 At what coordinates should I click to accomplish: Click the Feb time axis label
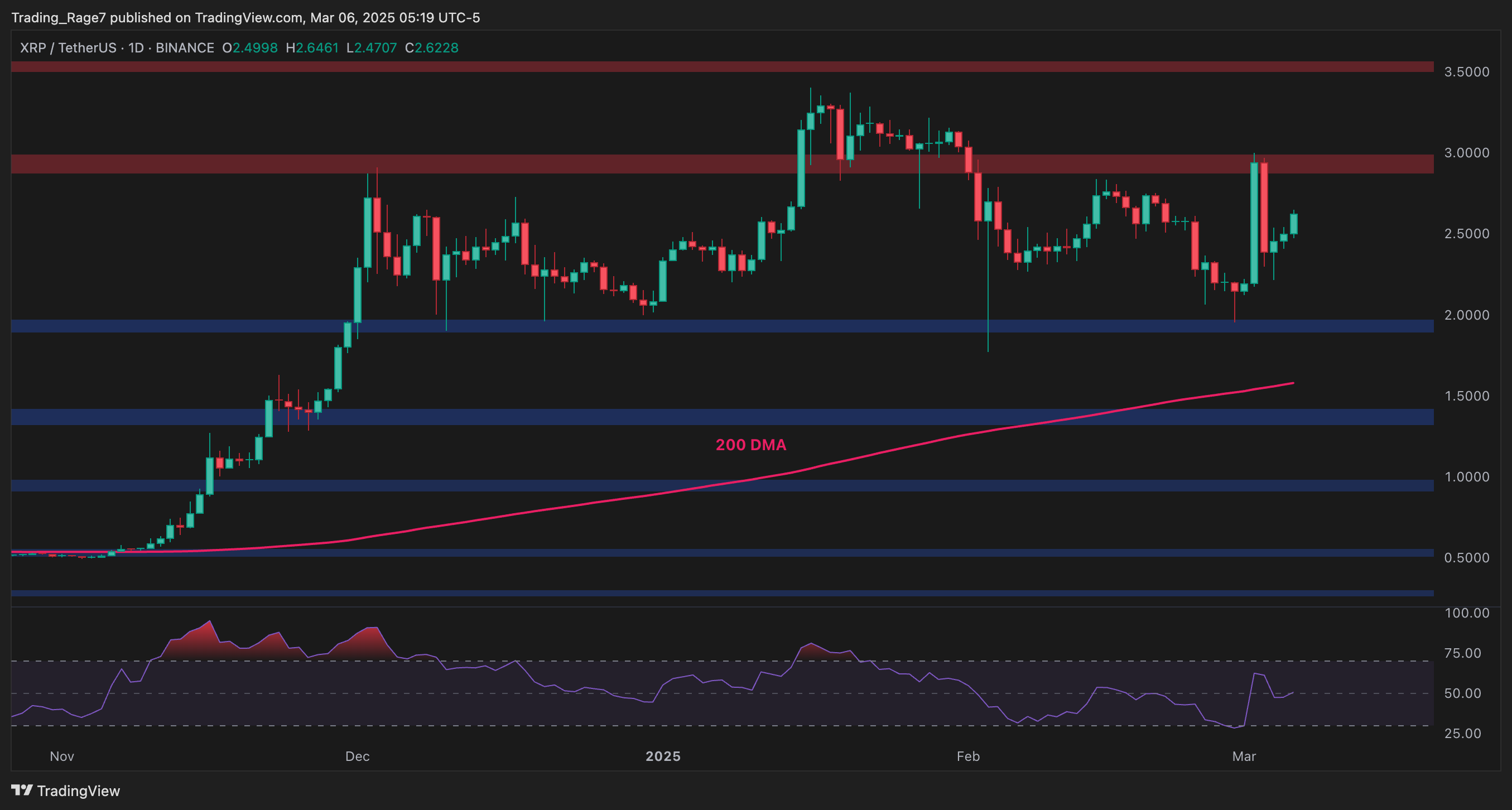coord(968,756)
